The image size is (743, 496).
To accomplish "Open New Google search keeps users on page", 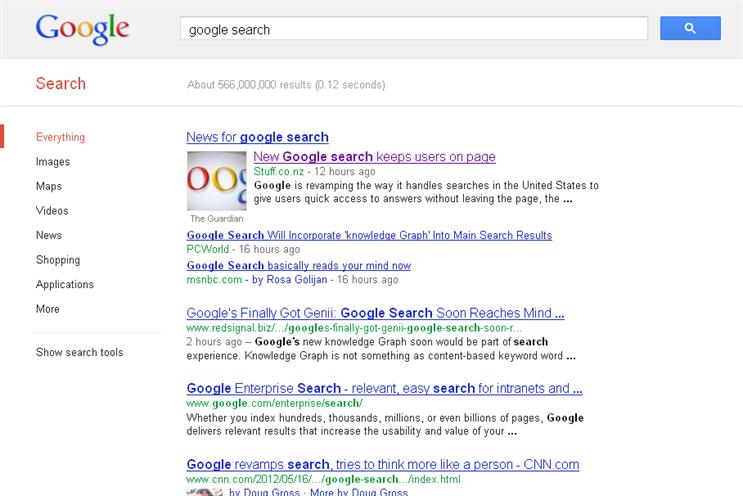I will point(374,157).
